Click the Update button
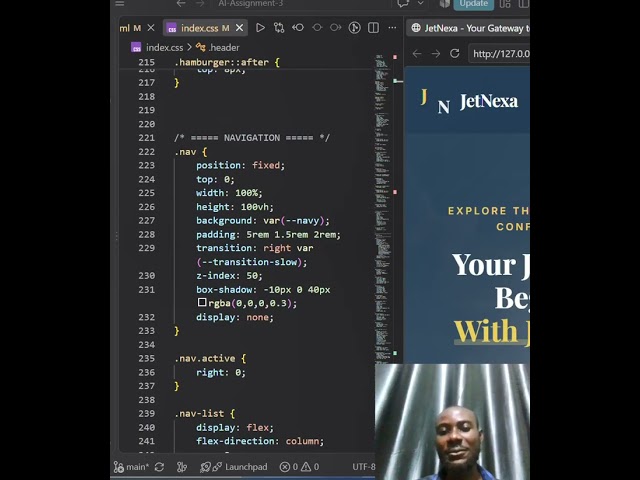The height and width of the screenshot is (480, 640). pyautogui.click(x=473, y=4)
